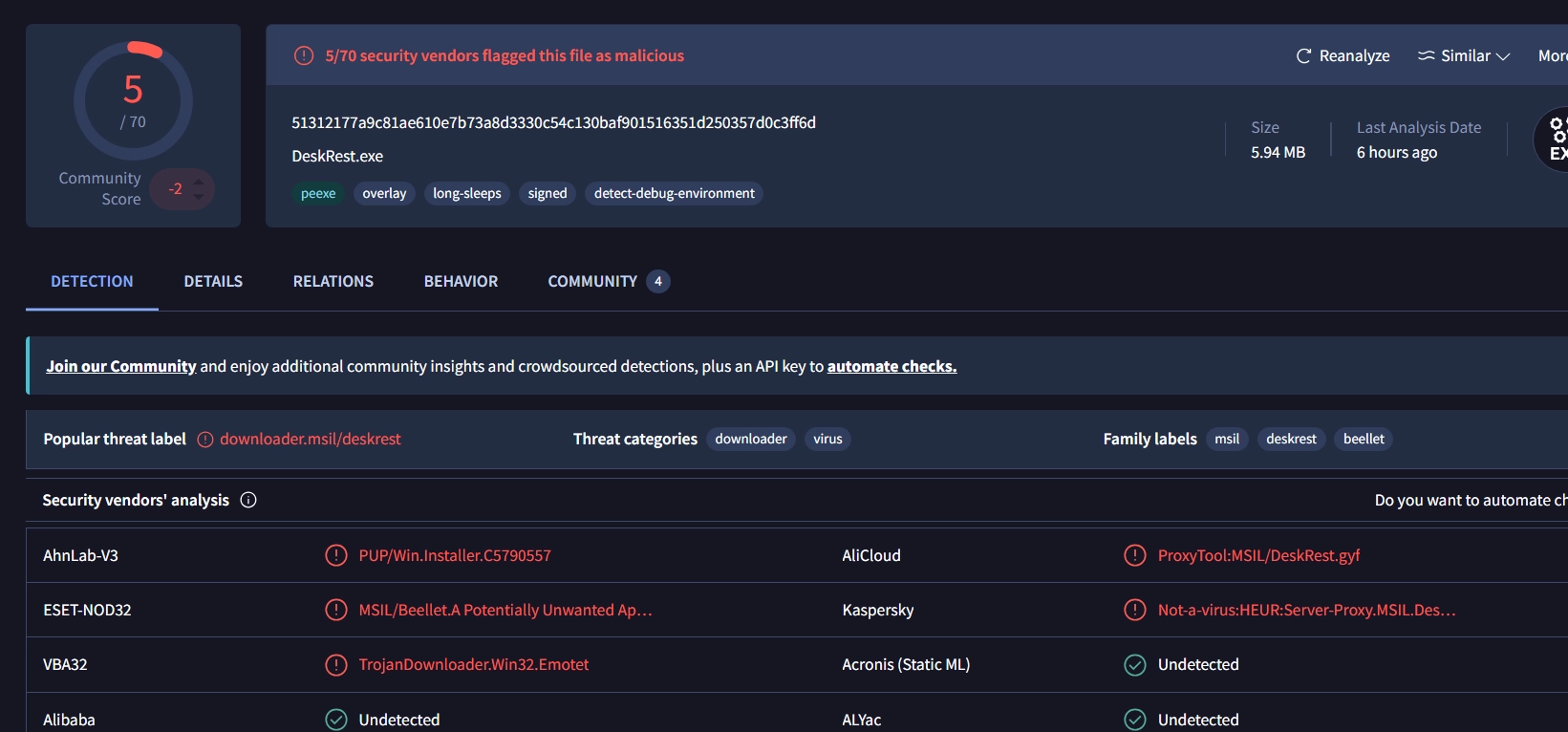Click the alert icon in the malicious banner
Viewport: 1568px width, 732px height.
coord(304,55)
